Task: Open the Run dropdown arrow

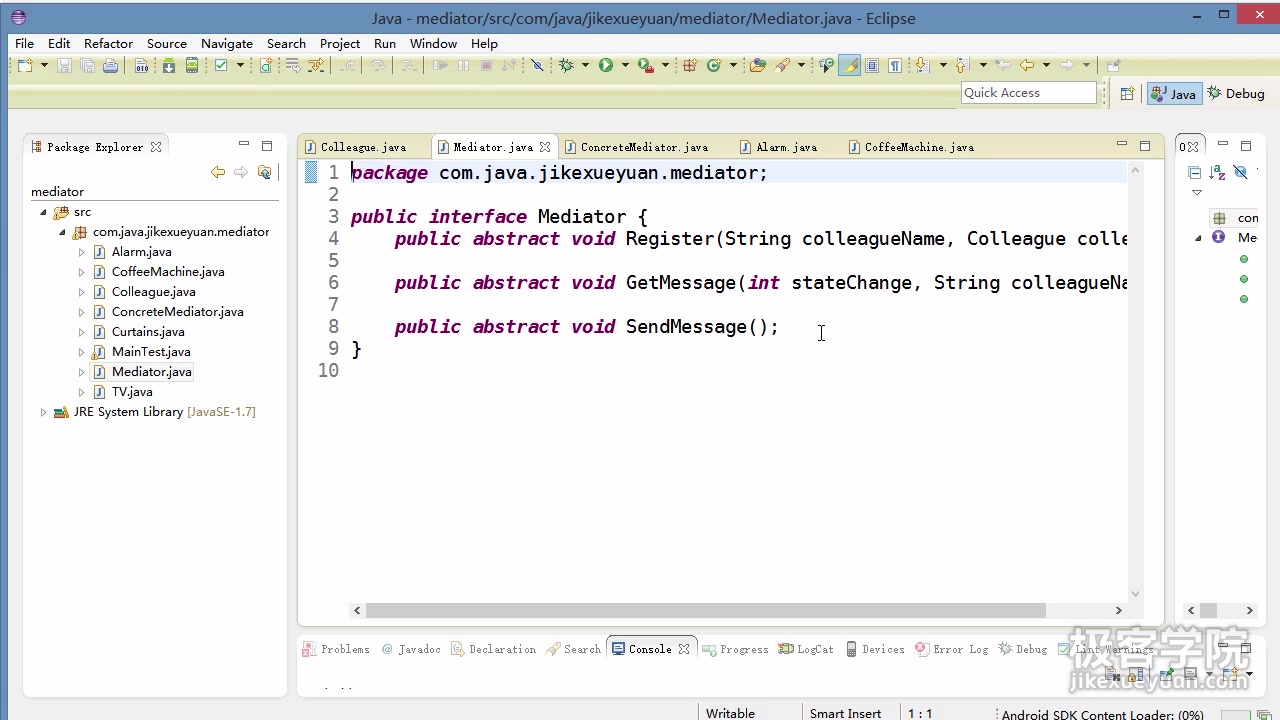Action: 625,65
